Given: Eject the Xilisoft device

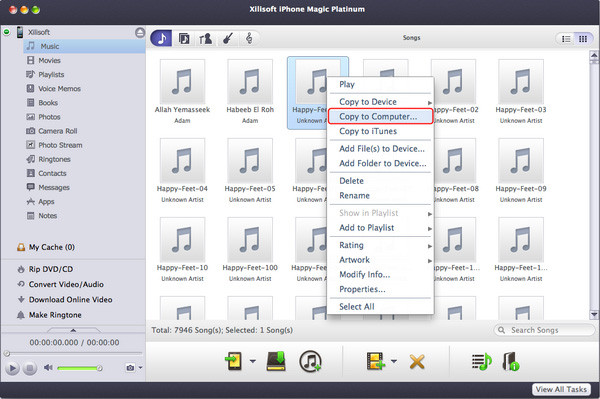Looking at the screenshot, I should pos(140,33).
